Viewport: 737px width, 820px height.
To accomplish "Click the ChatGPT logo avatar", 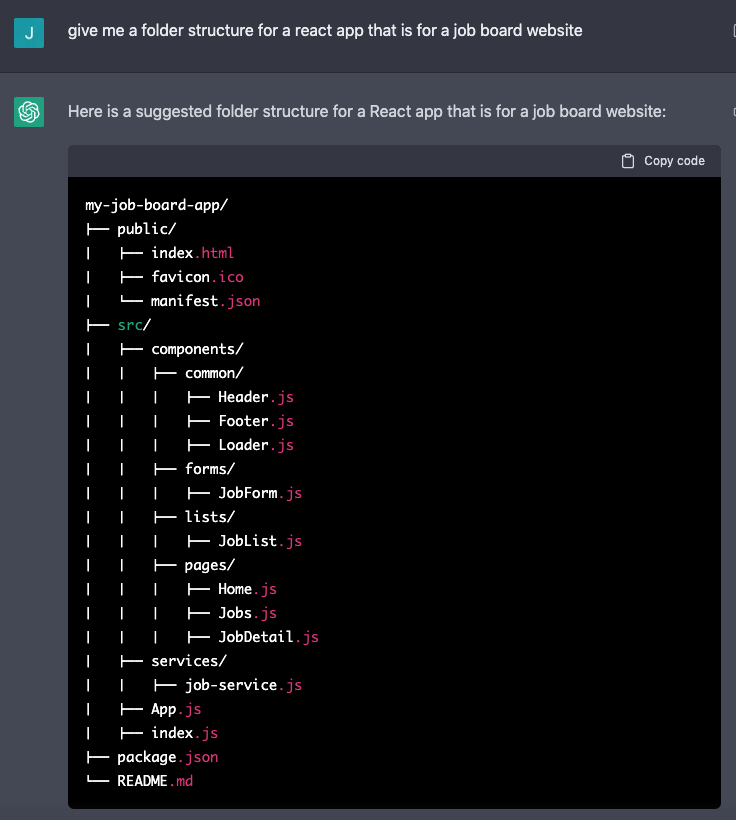I will (x=30, y=112).
